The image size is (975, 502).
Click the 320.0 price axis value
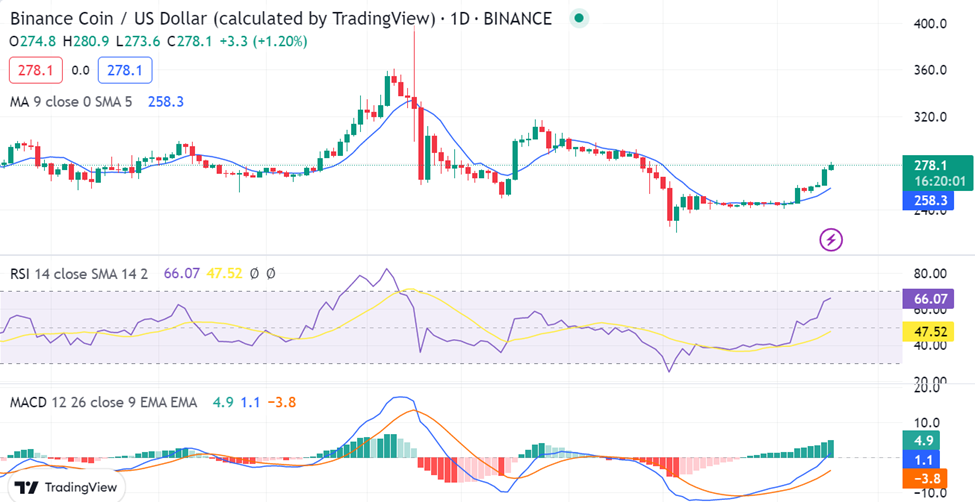(x=930, y=117)
